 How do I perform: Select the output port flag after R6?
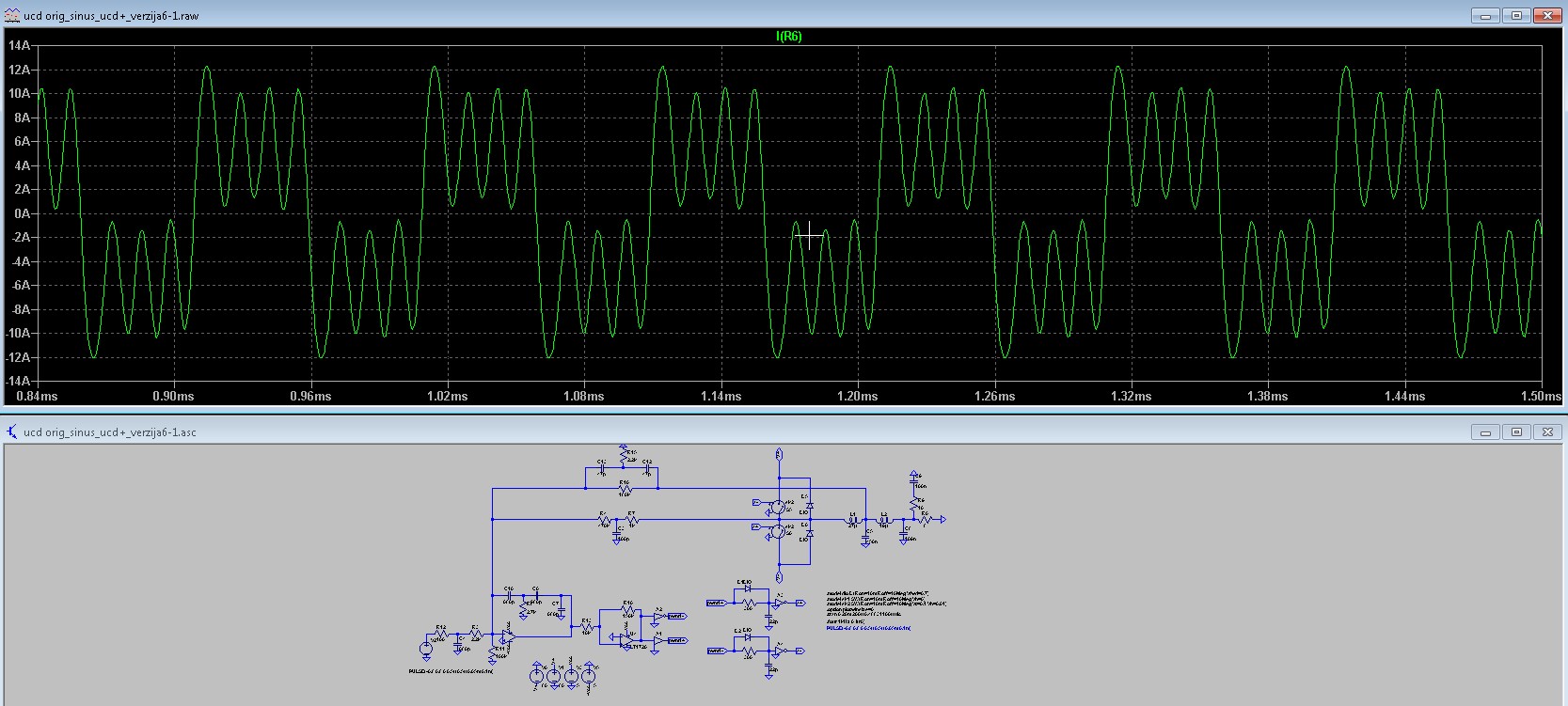[943, 519]
